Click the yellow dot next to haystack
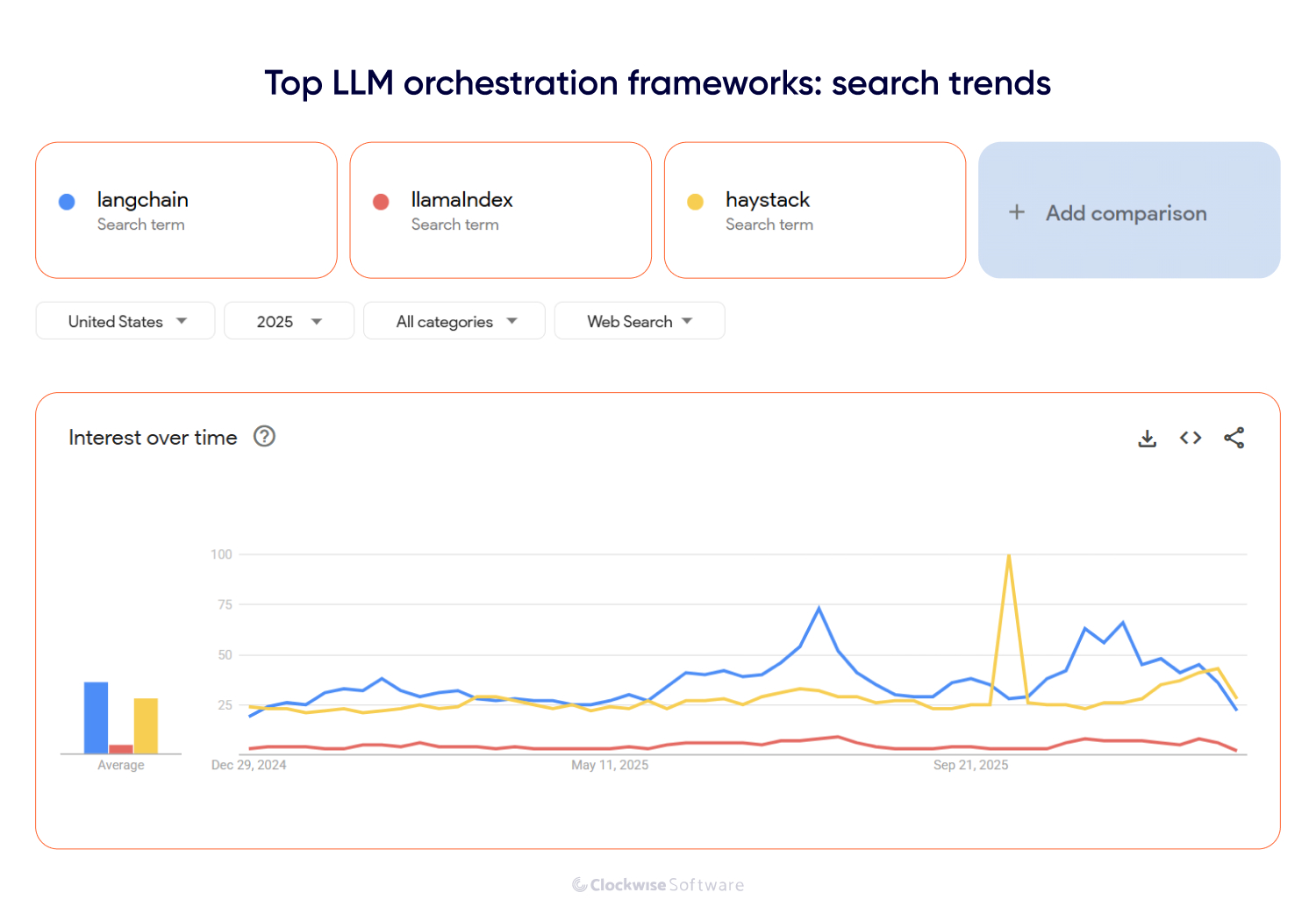1316x921 pixels. [x=695, y=201]
